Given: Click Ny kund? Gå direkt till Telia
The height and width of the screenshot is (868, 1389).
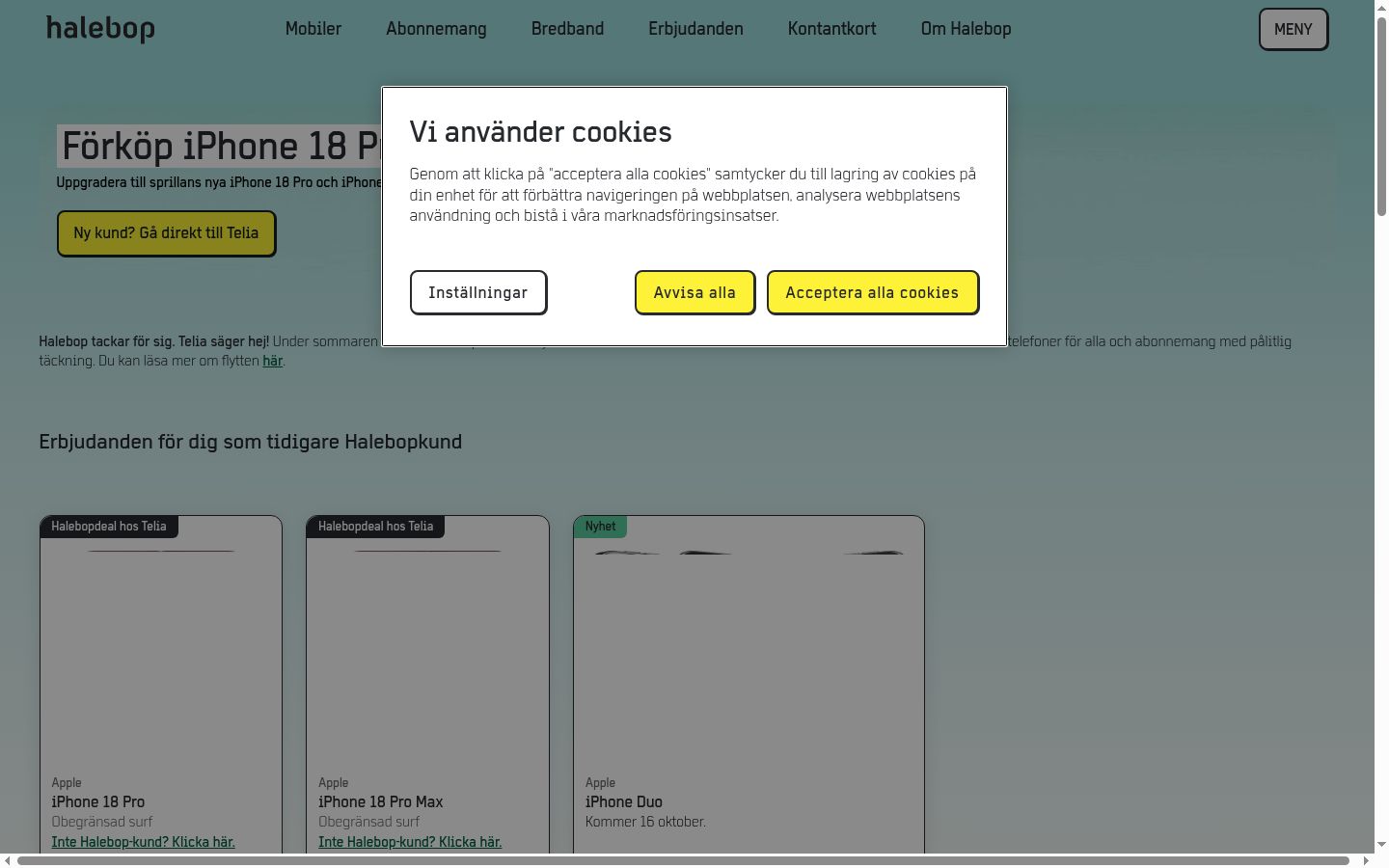Looking at the screenshot, I should (x=166, y=233).
